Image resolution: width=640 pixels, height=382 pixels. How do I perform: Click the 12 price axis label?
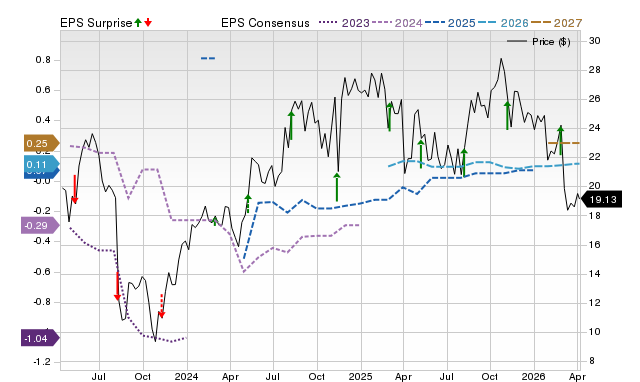coord(595,302)
